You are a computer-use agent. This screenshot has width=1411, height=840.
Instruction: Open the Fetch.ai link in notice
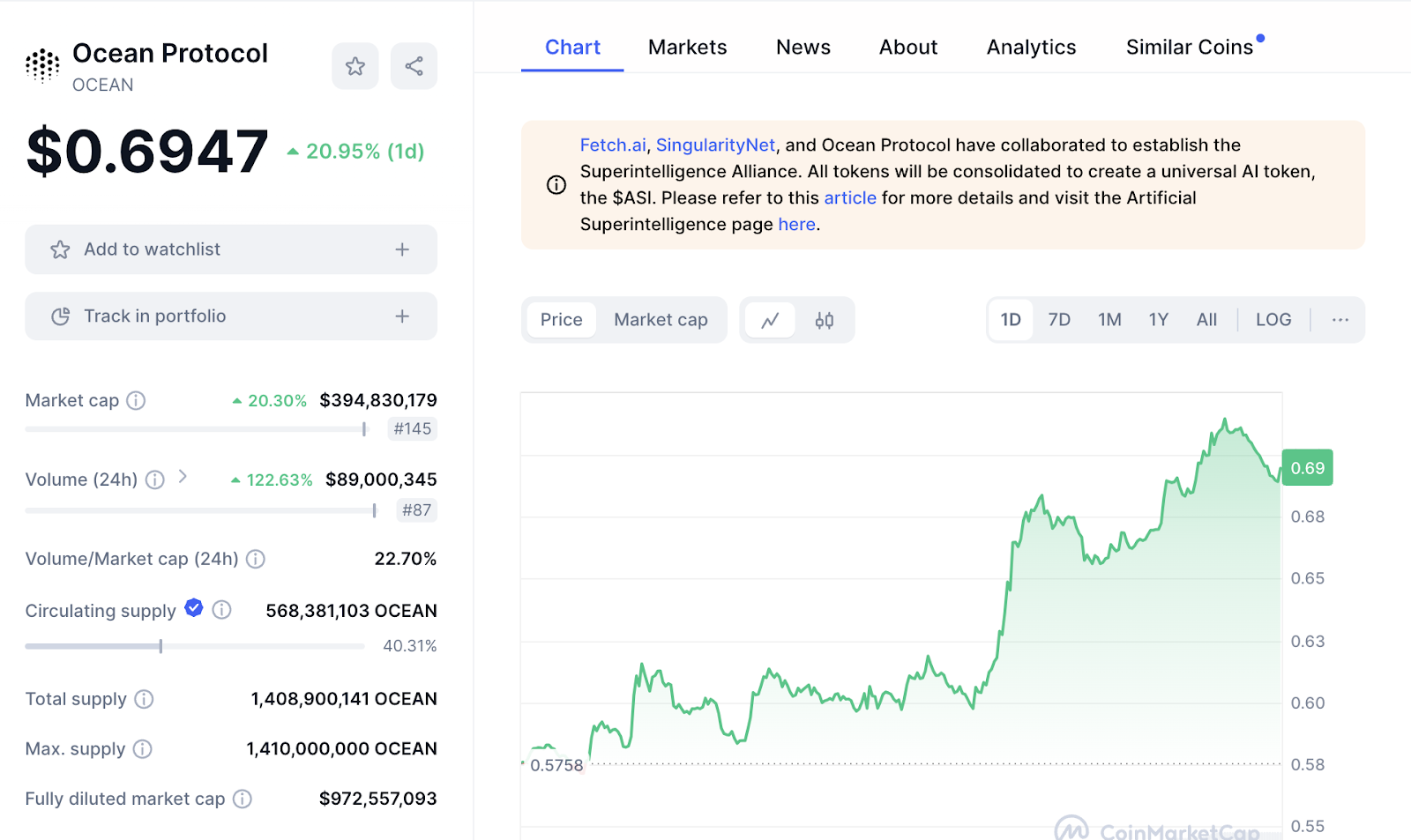613,145
